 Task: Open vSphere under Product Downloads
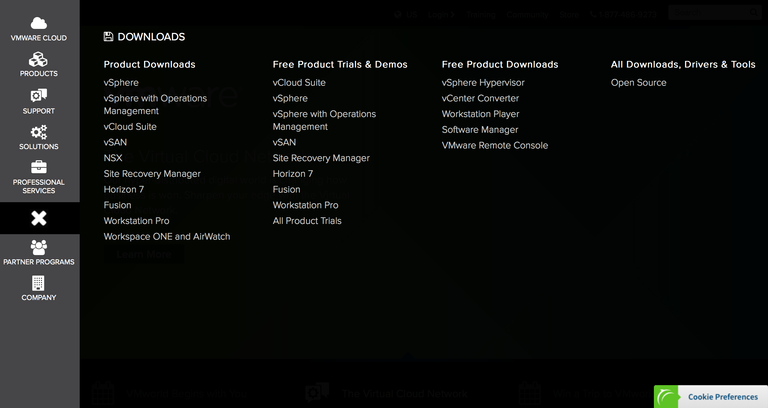click(121, 83)
